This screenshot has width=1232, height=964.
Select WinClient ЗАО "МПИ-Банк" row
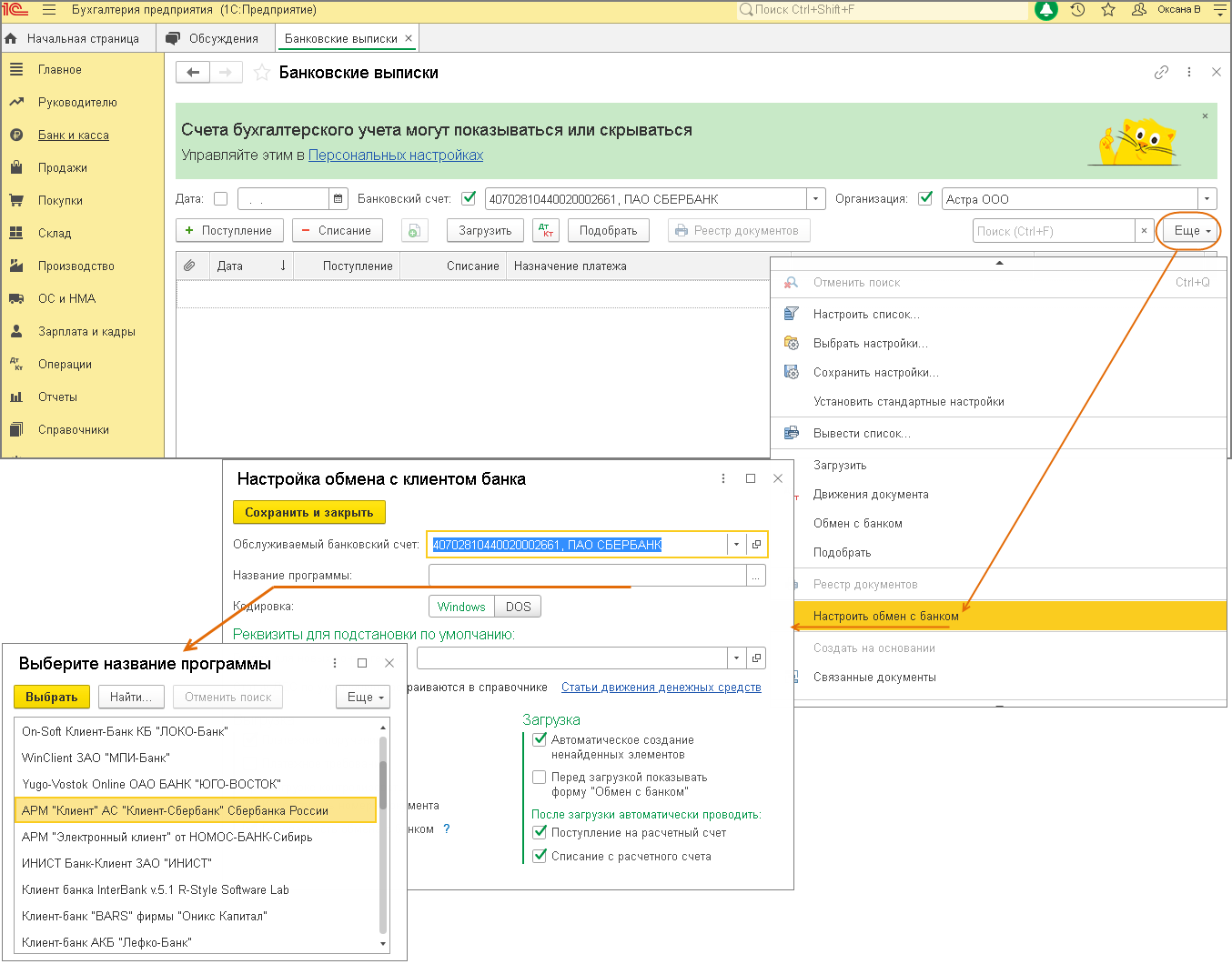pyautogui.click(x=196, y=758)
